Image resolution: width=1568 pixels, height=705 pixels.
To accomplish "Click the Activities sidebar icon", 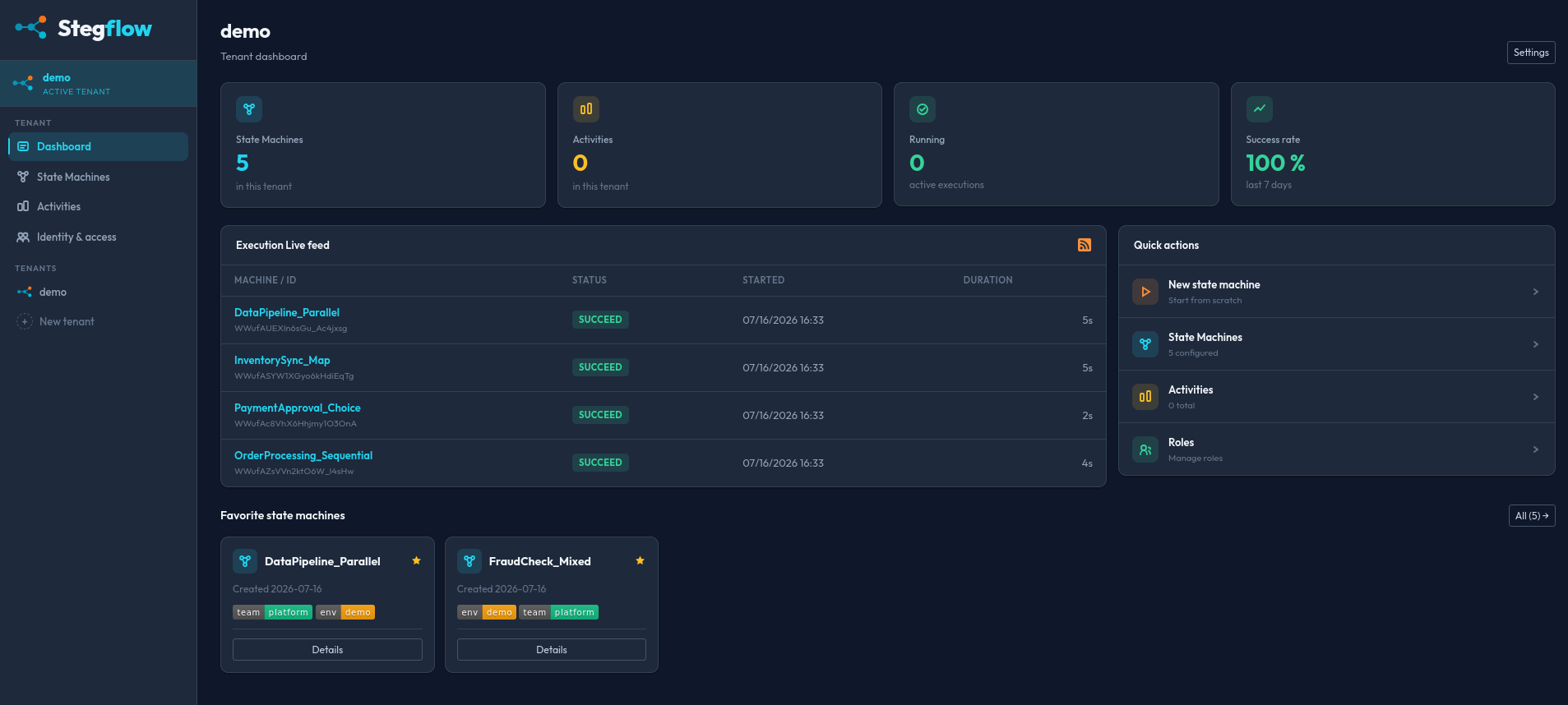I will click(23, 206).
